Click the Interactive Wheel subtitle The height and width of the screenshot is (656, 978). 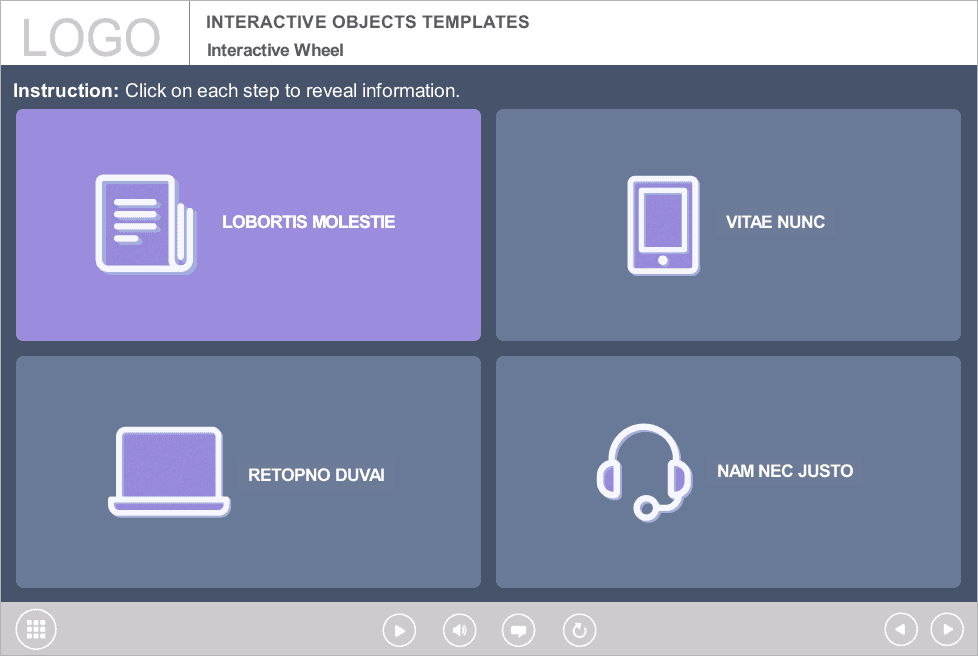tap(275, 50)
